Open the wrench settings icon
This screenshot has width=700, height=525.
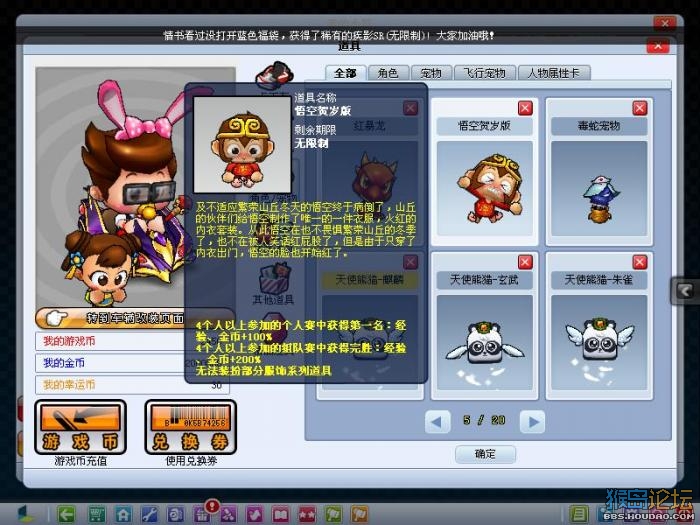pyautogui.click(x=150, y=514)
